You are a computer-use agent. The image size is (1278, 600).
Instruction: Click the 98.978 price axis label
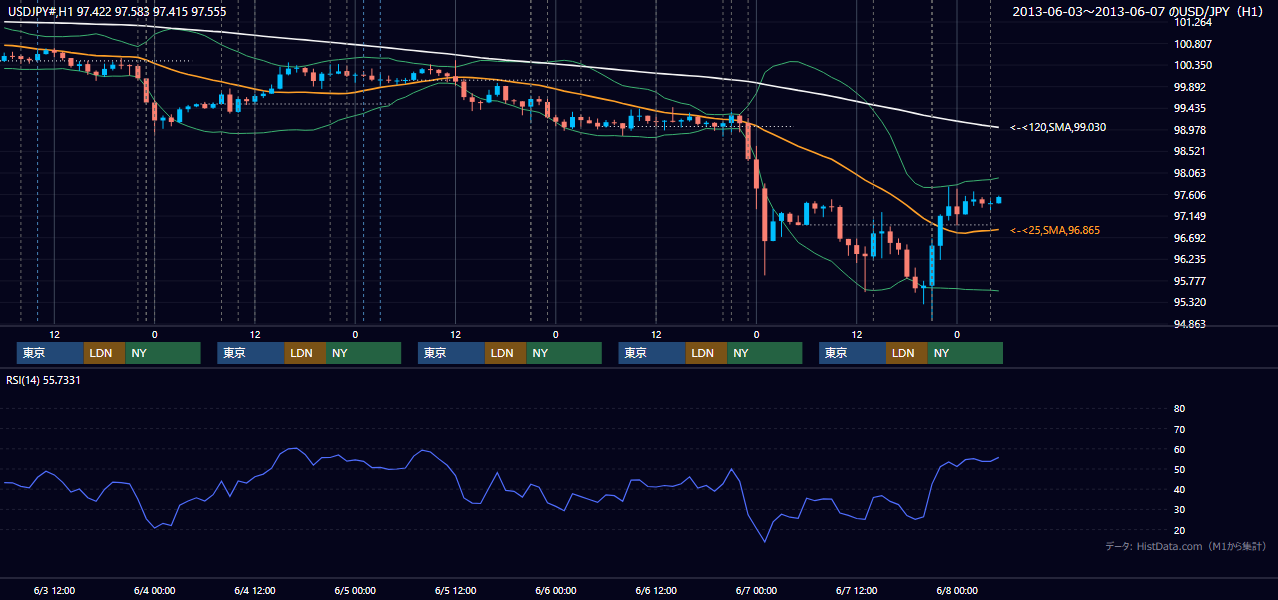(1190, 130)
